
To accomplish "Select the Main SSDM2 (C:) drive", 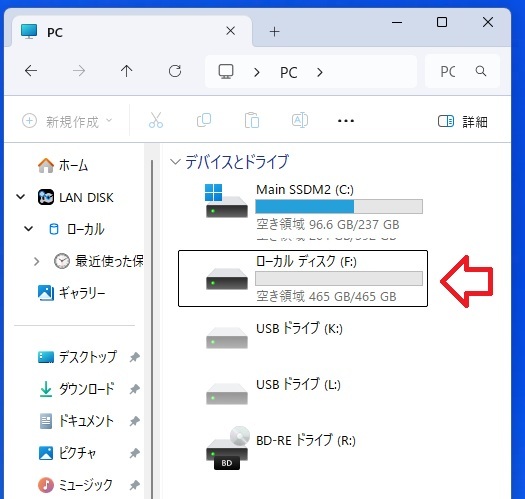I will (x=303, y=207).
